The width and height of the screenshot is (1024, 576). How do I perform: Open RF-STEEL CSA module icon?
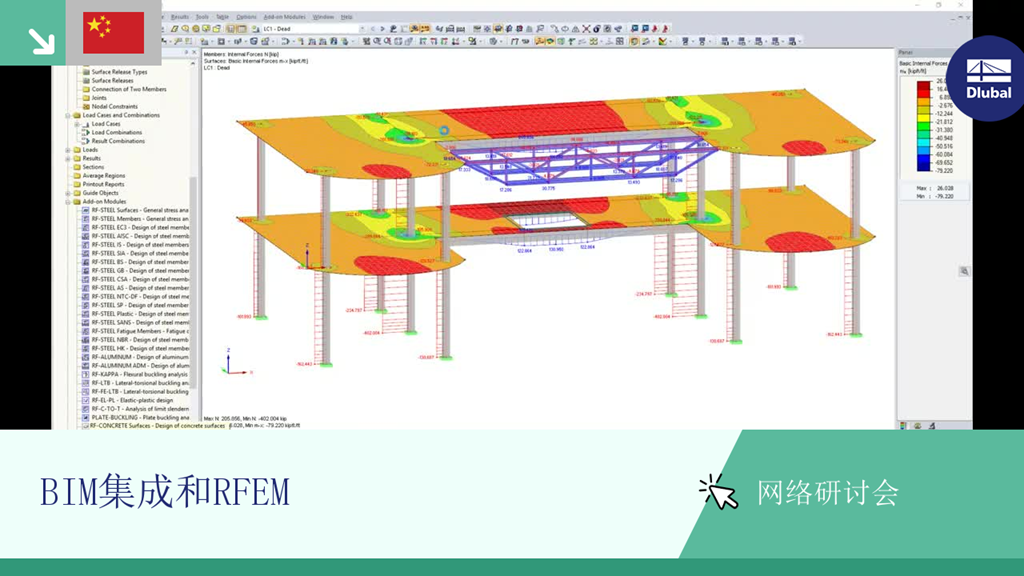pos(86,279)
